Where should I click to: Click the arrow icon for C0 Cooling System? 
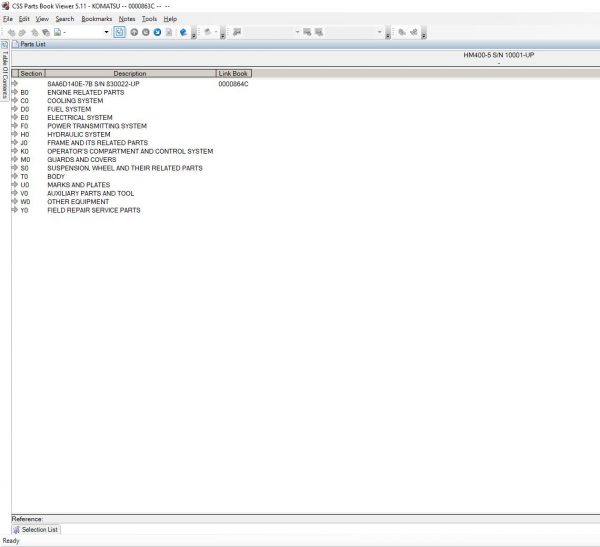[15, 101]
